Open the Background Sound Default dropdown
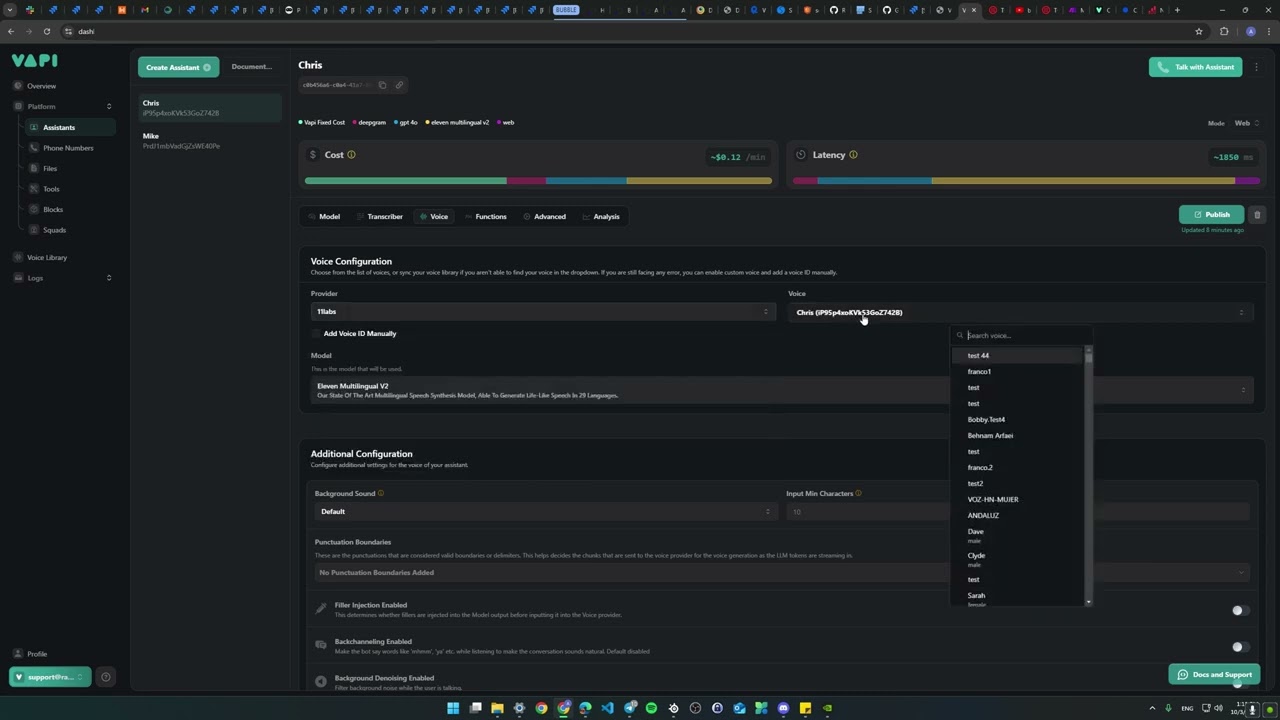This screenshot has height=720, width=1280. click(x=544, y=512)
